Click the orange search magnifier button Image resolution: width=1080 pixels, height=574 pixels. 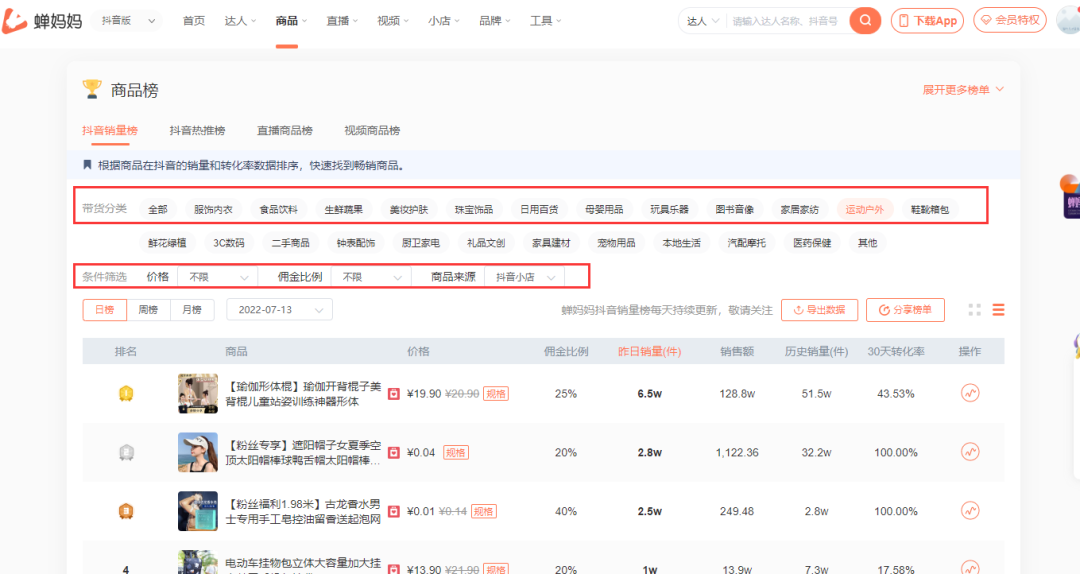pos(865,20)
